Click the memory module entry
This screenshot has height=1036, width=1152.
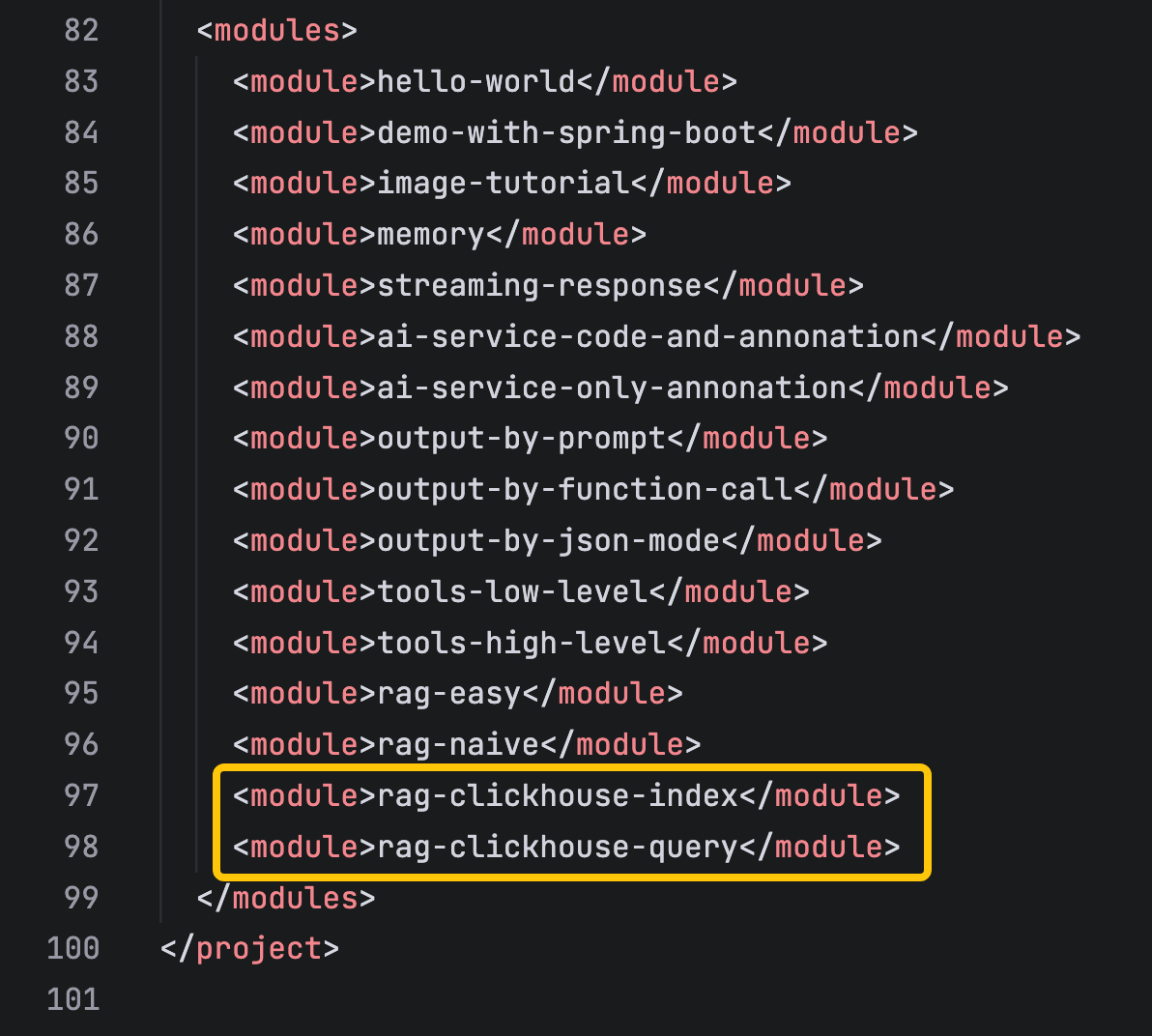pos(440,235)
